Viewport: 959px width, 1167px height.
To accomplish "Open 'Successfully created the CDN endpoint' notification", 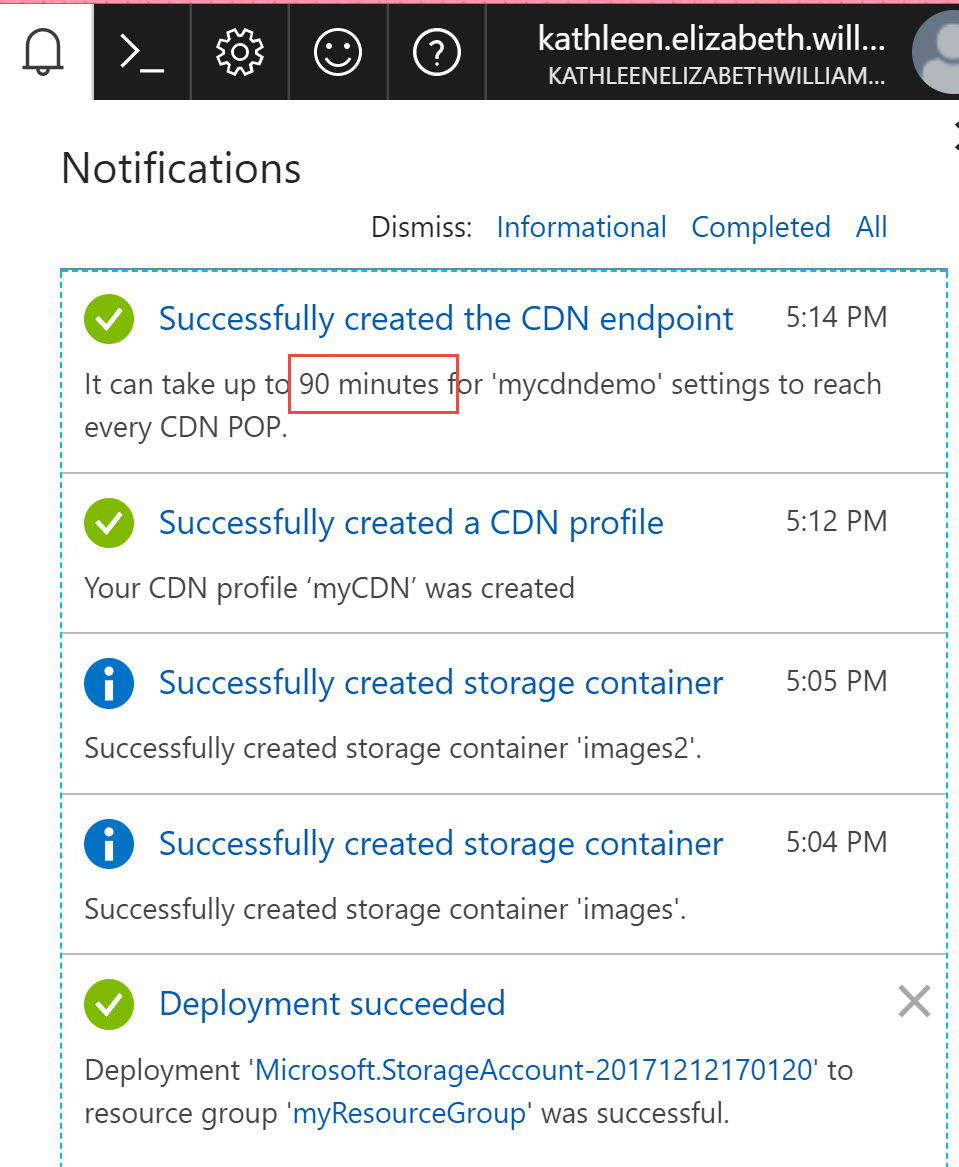I will click(446, 319).
